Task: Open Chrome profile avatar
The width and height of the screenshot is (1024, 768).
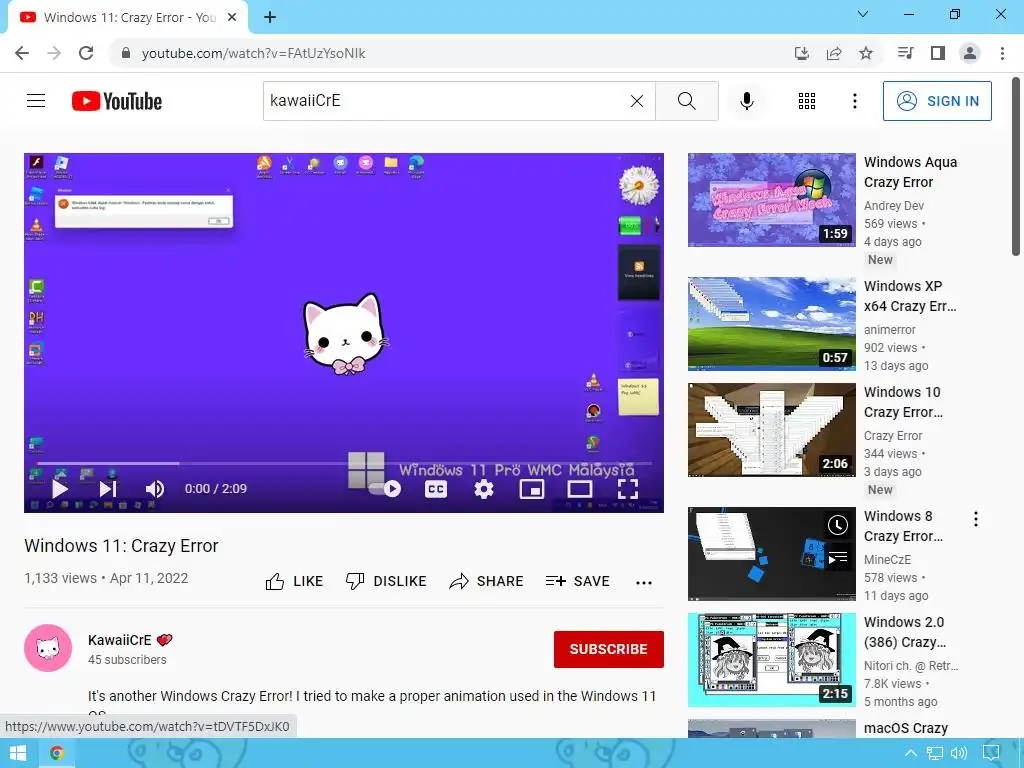Action: (970, 53)
